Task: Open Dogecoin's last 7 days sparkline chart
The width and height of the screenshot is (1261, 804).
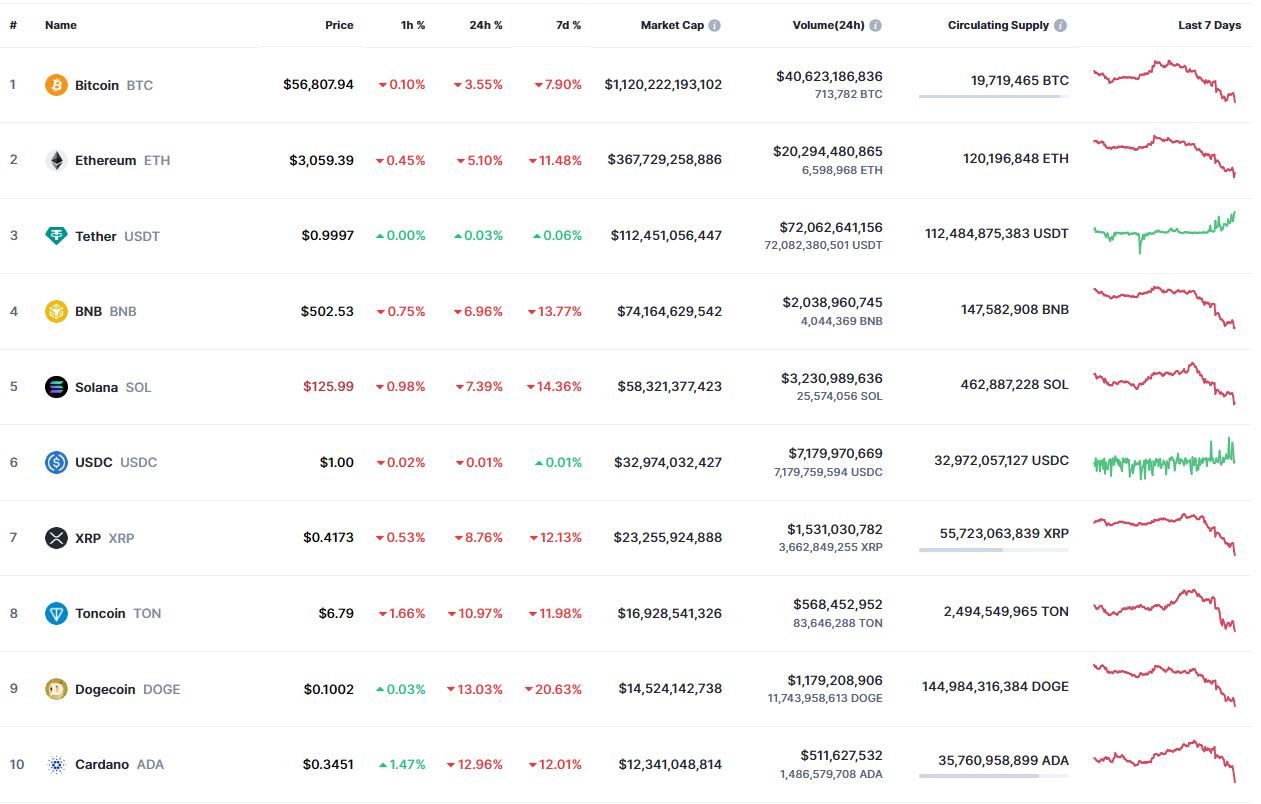Action: 1164,685
